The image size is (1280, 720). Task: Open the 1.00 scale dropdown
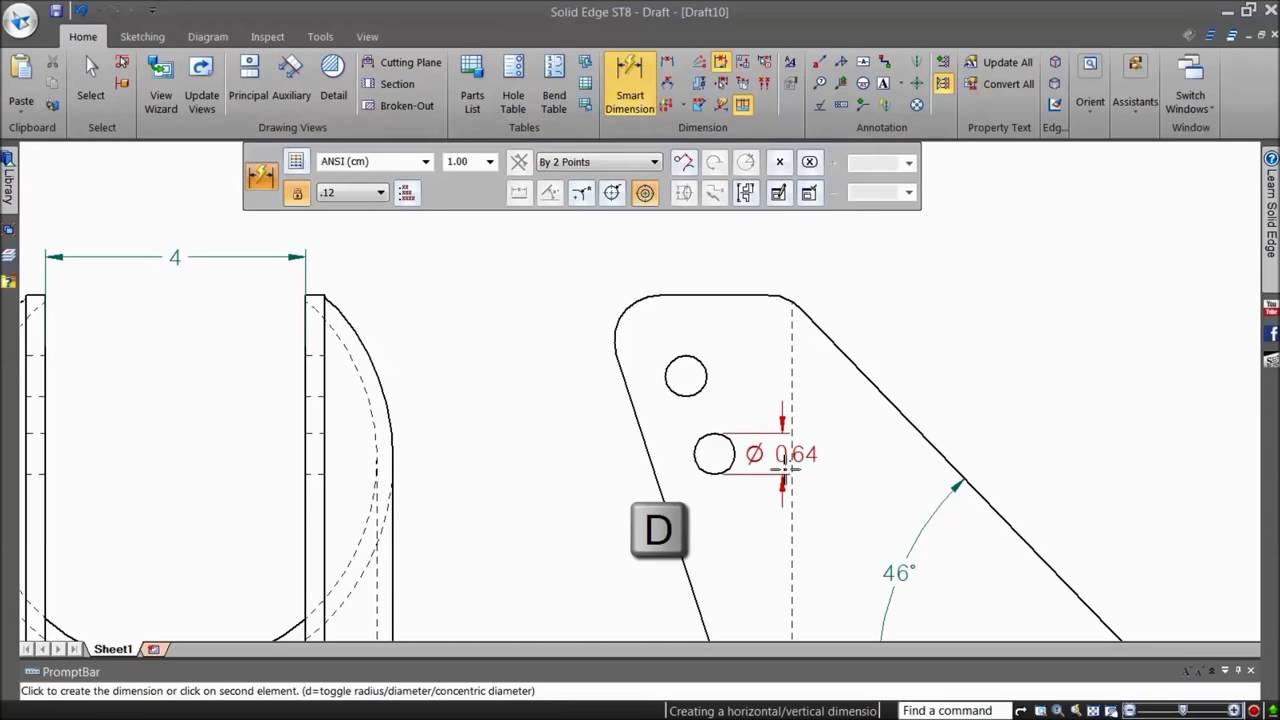click(x=470, y=162)
